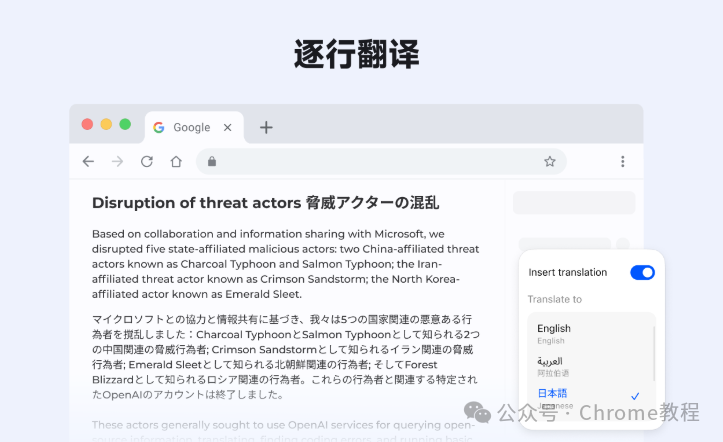
Task: Click the Disruption of threat actors heading
Action: coord(265,203)
